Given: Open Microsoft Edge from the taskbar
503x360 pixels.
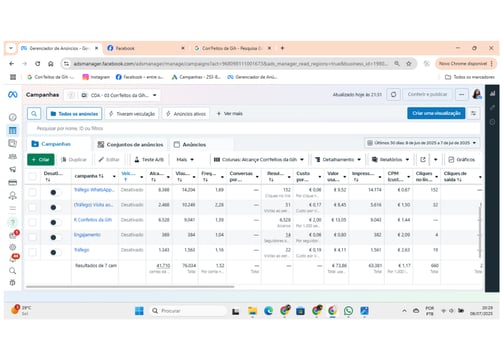Looking at the screenshot, I should tap(268, 311).
